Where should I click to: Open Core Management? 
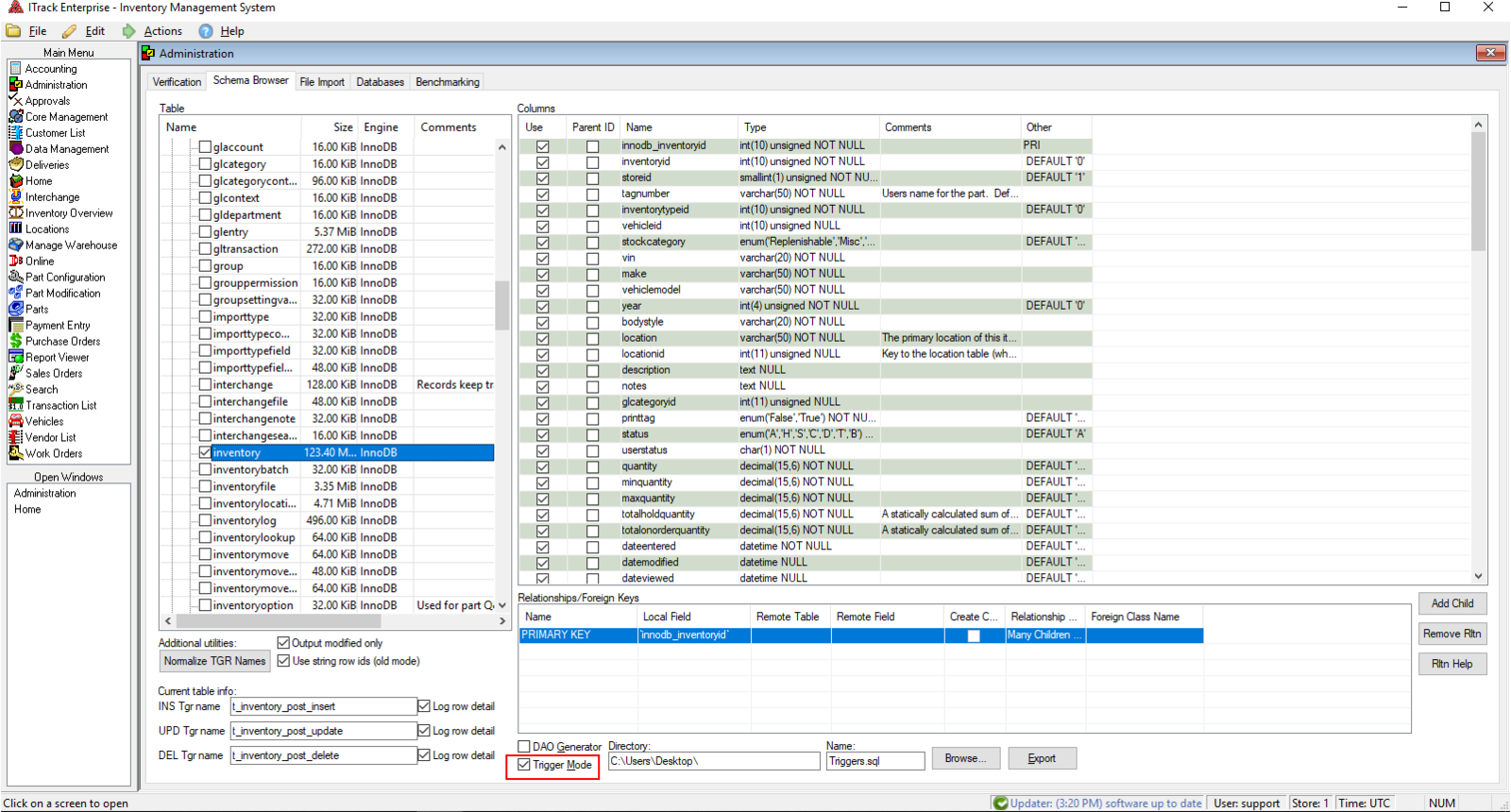pyautogui.click(x=66, y=117)
